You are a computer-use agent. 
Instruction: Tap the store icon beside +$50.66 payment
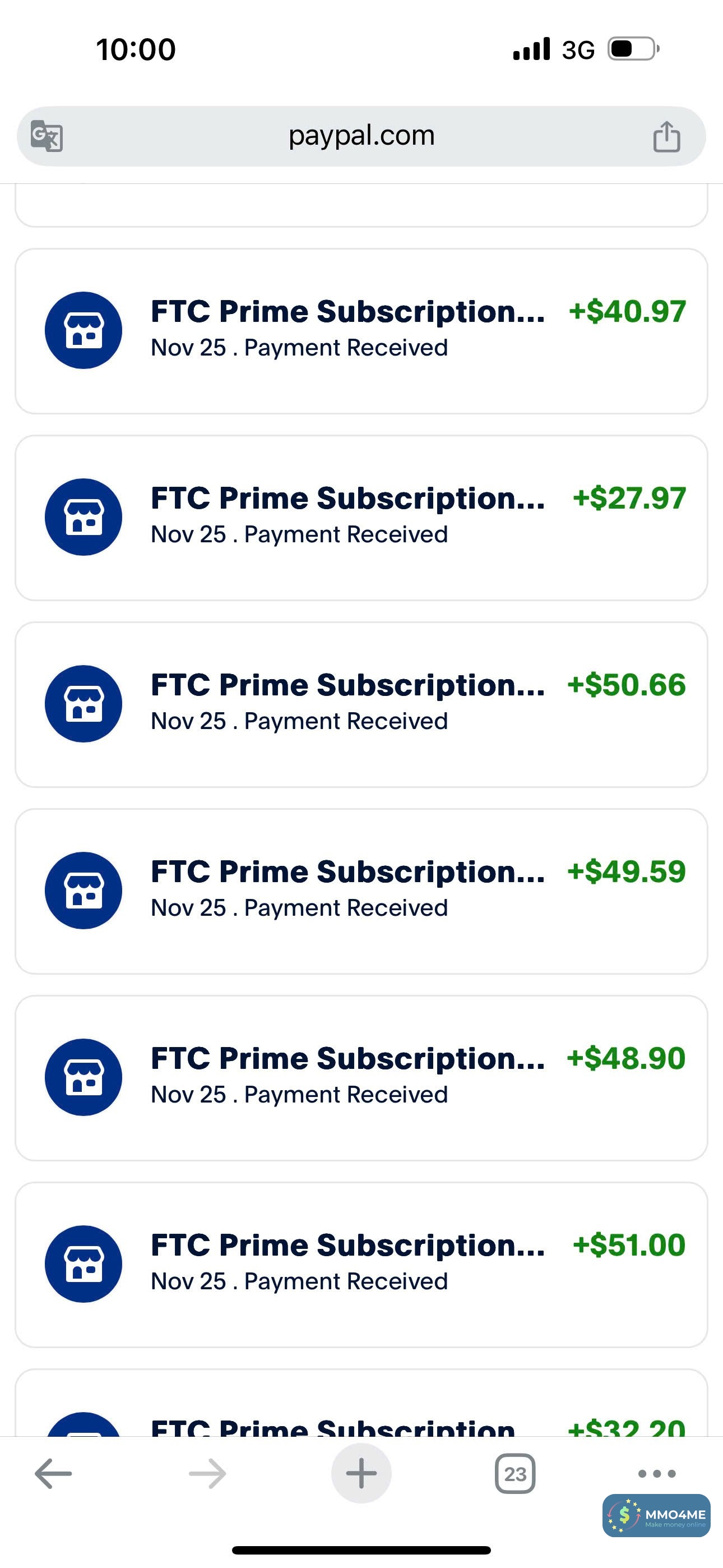84,704
